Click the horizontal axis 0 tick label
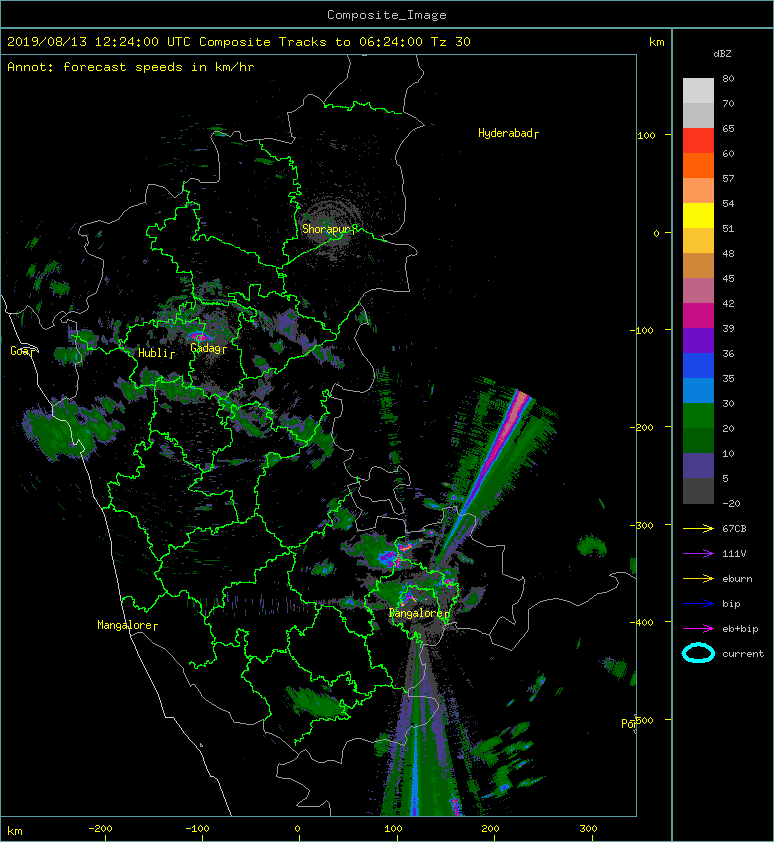The height and width of the screenshot is (842, 774). coord(297,829)
